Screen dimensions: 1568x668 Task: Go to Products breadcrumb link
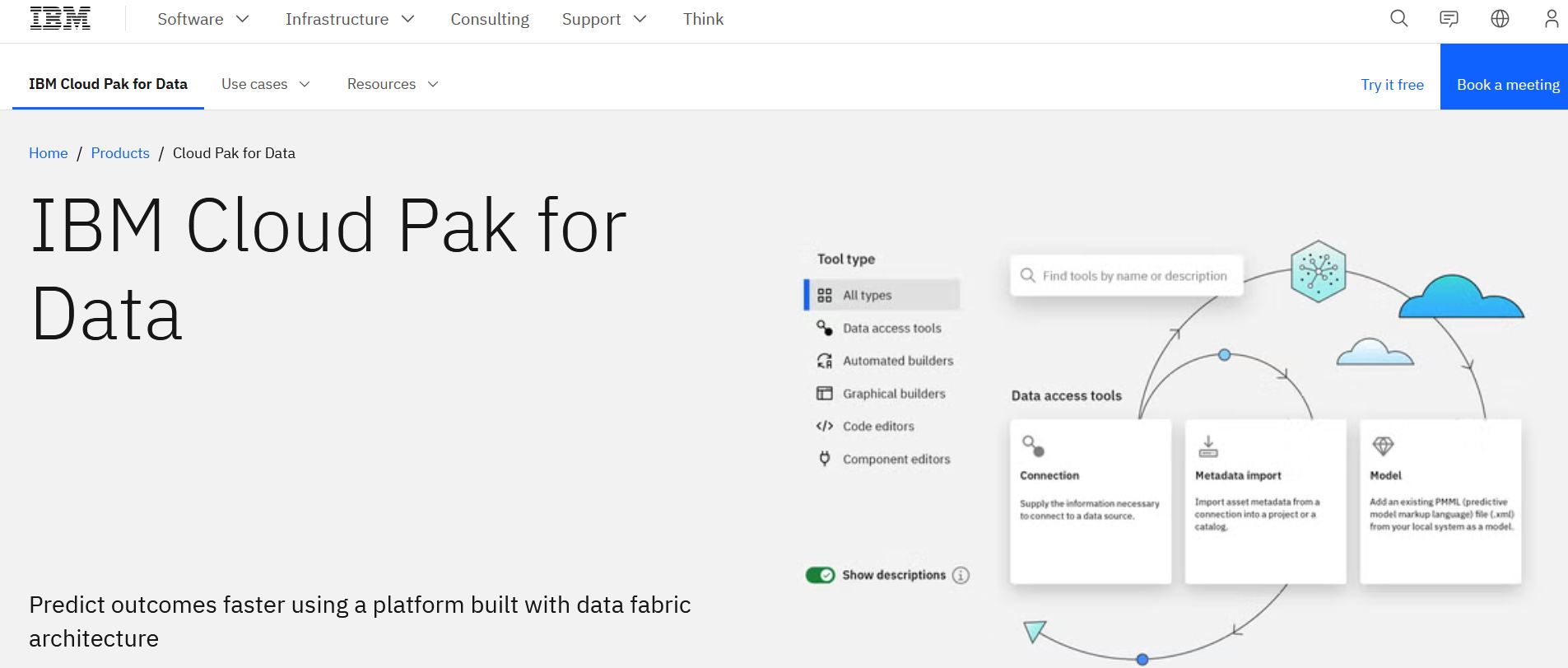(120, 153)
